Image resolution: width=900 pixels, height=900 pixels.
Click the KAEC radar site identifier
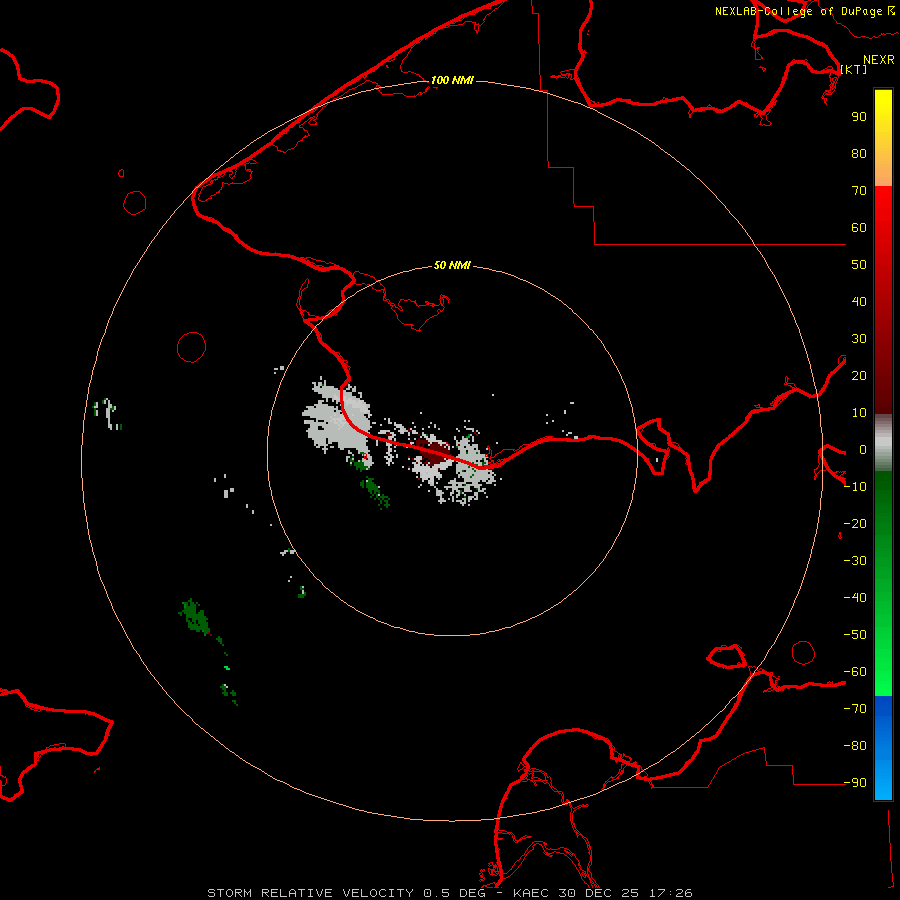coord(531,893)
